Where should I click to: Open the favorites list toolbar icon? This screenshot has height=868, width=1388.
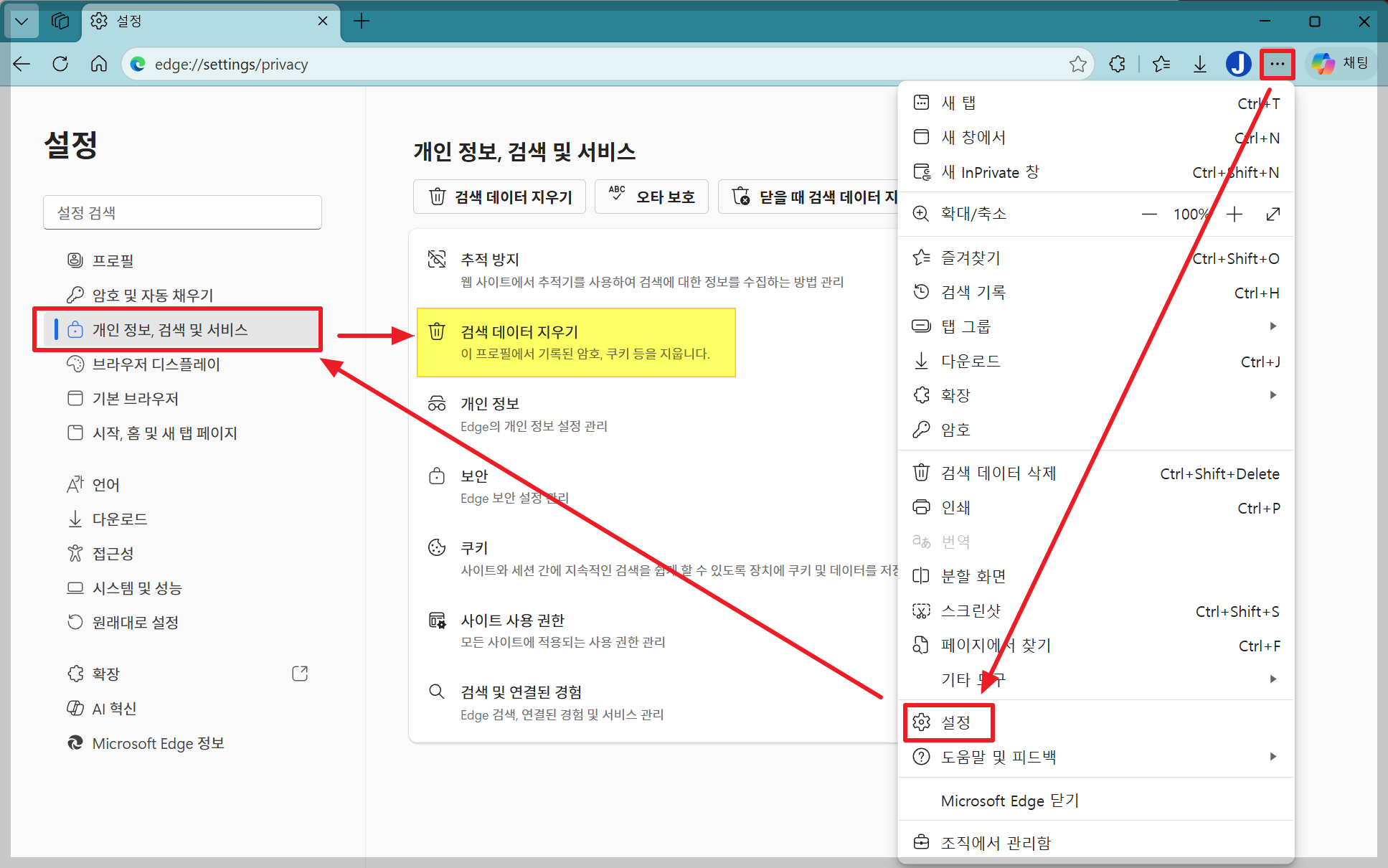[x=1161, y=64]
